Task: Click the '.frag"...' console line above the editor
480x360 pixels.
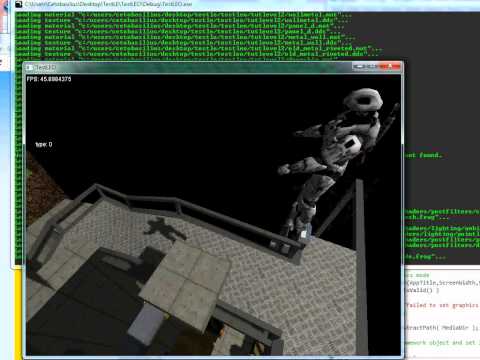Action: (425, 257)
